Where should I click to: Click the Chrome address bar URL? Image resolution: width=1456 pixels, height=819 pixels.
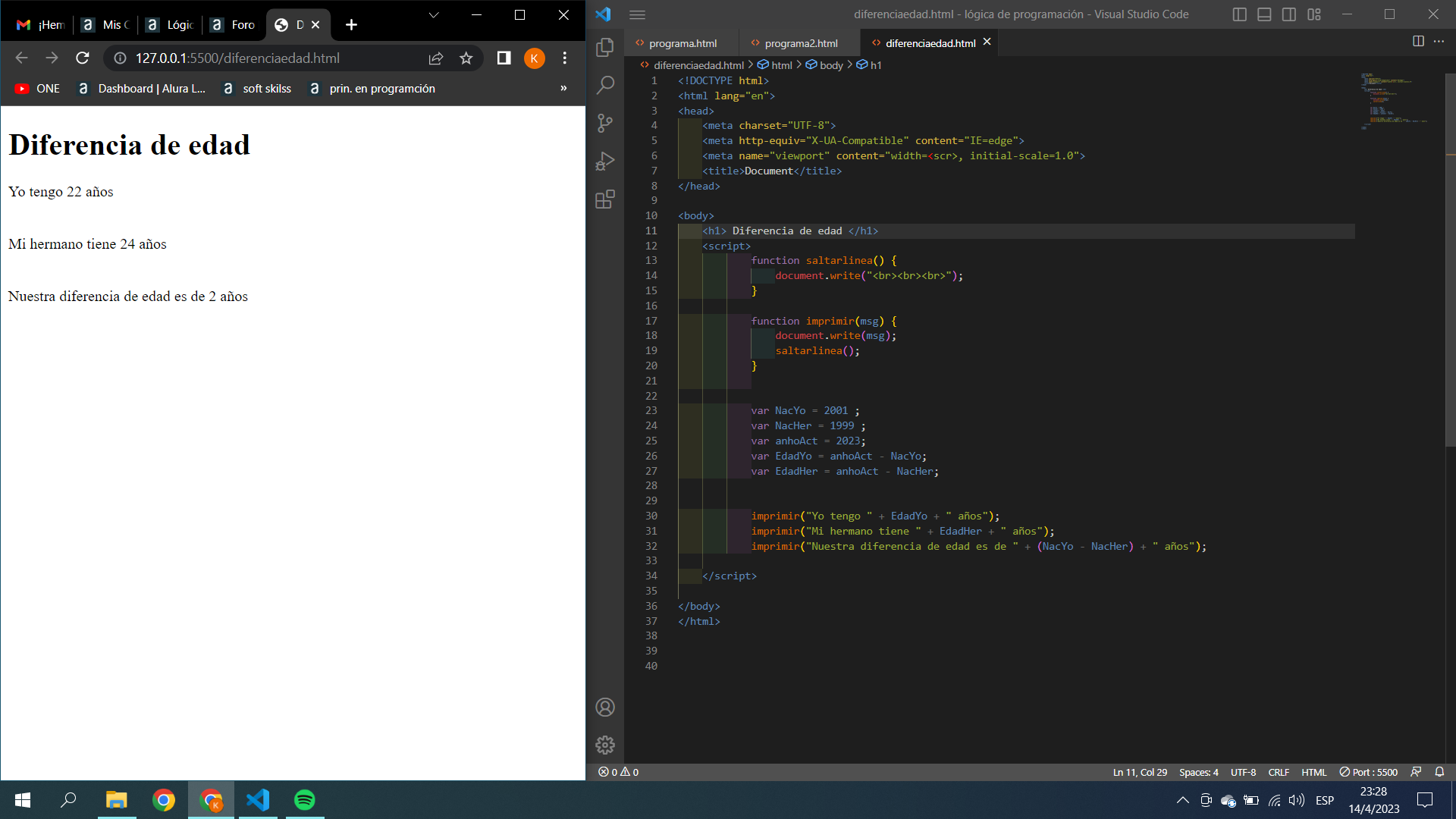pyautogui.click(x=237, y=58)
